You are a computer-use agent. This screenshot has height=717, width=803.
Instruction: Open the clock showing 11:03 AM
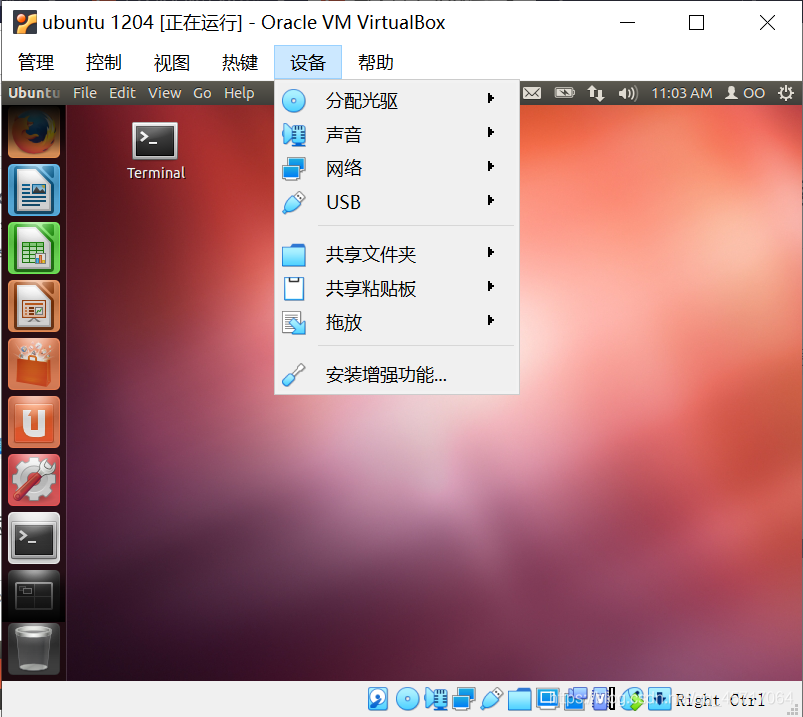click(682, 93)
